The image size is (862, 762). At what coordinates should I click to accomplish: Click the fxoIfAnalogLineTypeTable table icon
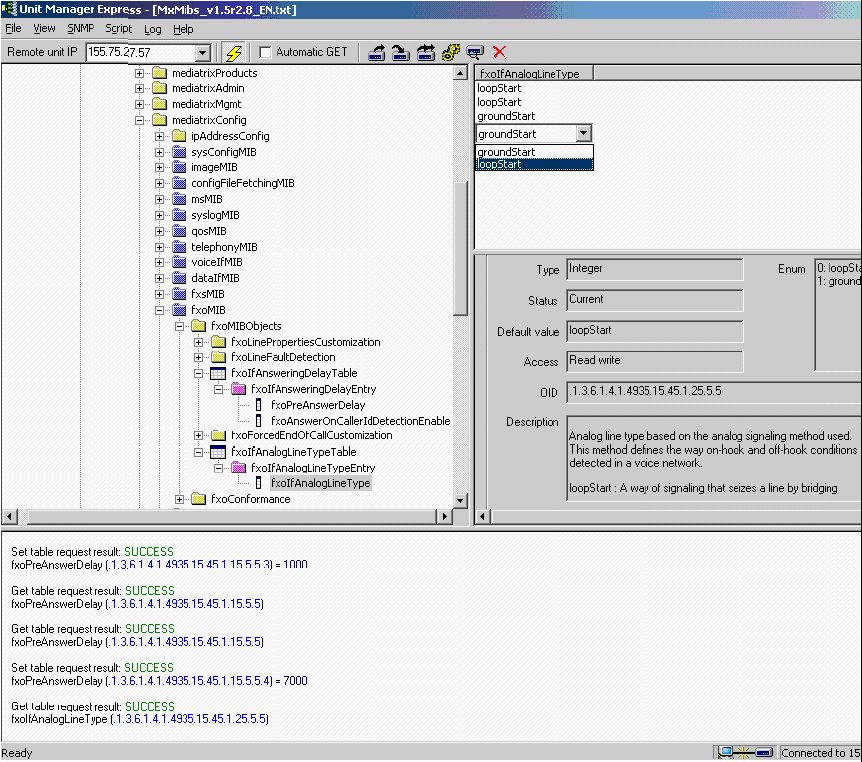[218, 452]
